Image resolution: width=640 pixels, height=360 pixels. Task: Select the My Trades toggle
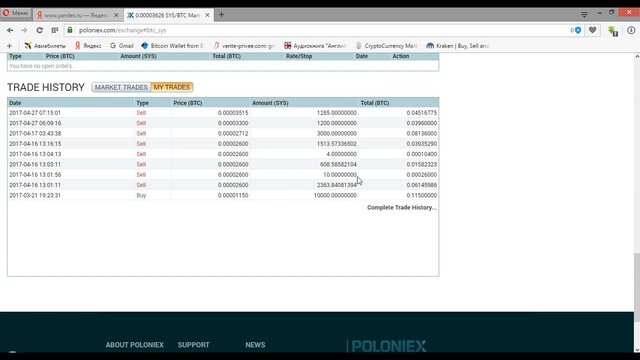pyautogui.click(x=172, y=87)
